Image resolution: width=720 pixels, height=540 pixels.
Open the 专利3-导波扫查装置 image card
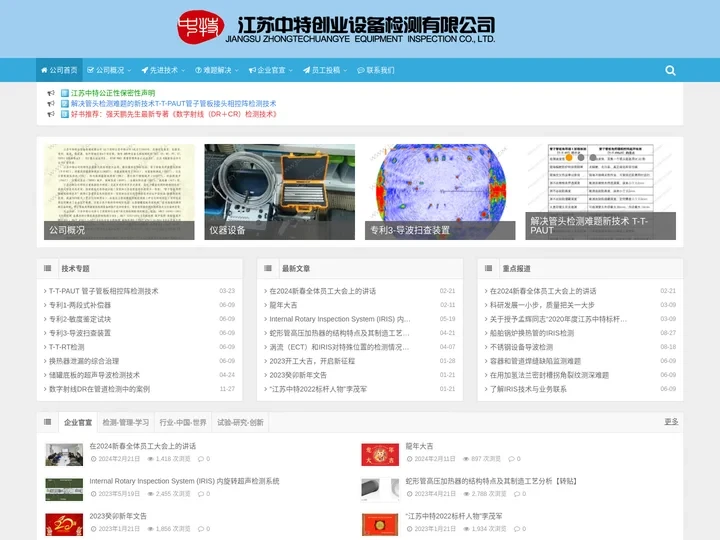[x=440, y=191]
